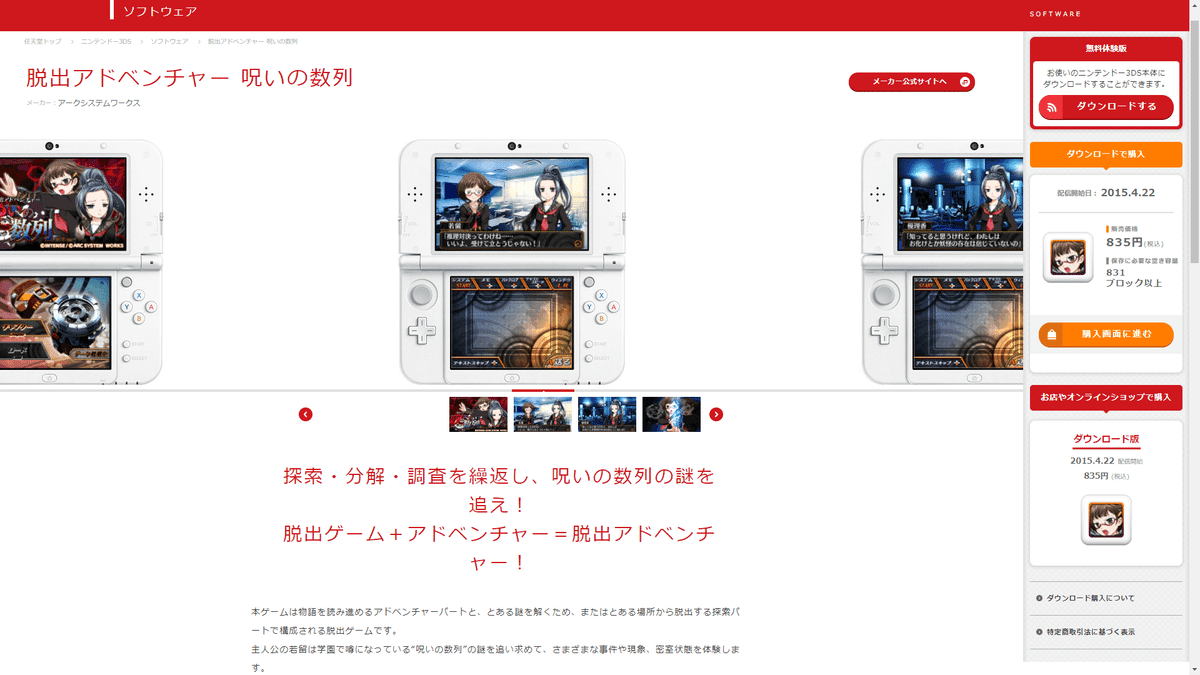Click the 無料体験版 panel header
The image size is (1200, 675).
click(x=1106, y=48)
